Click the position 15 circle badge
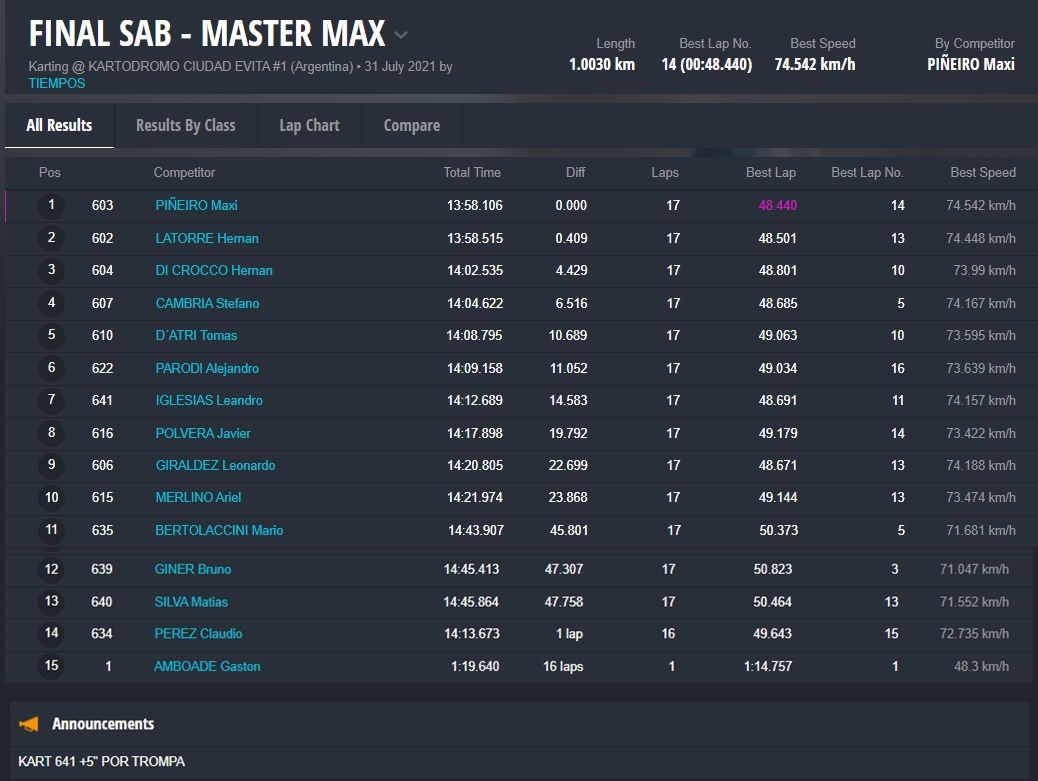This screenshot has height=781, width=1038. [51, 666]
